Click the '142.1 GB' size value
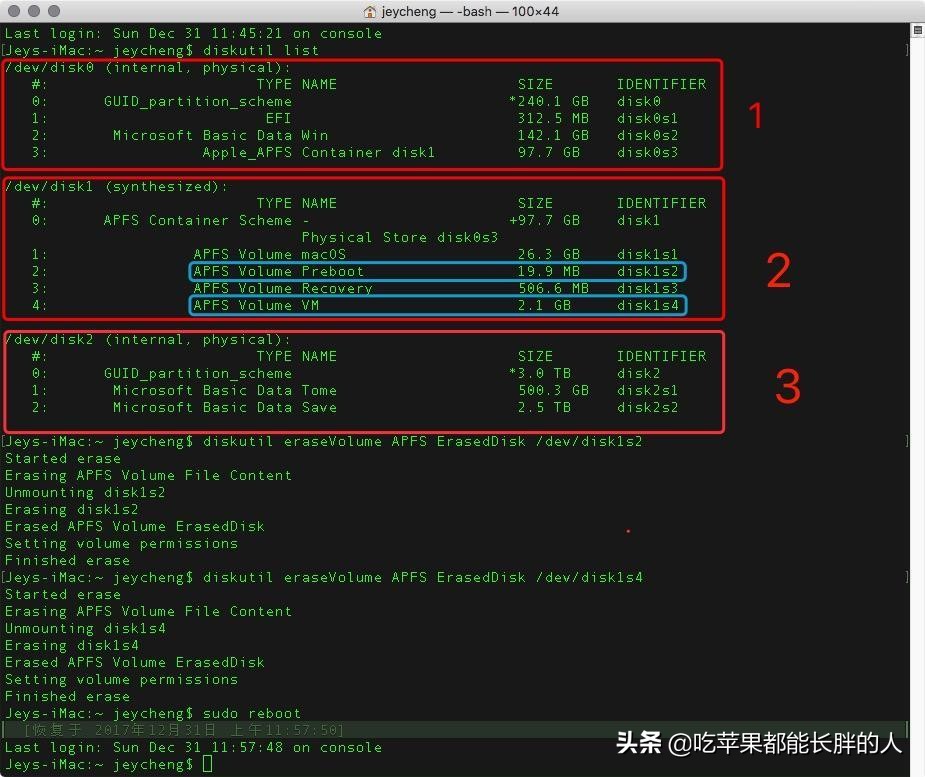 tap(553, 136)
